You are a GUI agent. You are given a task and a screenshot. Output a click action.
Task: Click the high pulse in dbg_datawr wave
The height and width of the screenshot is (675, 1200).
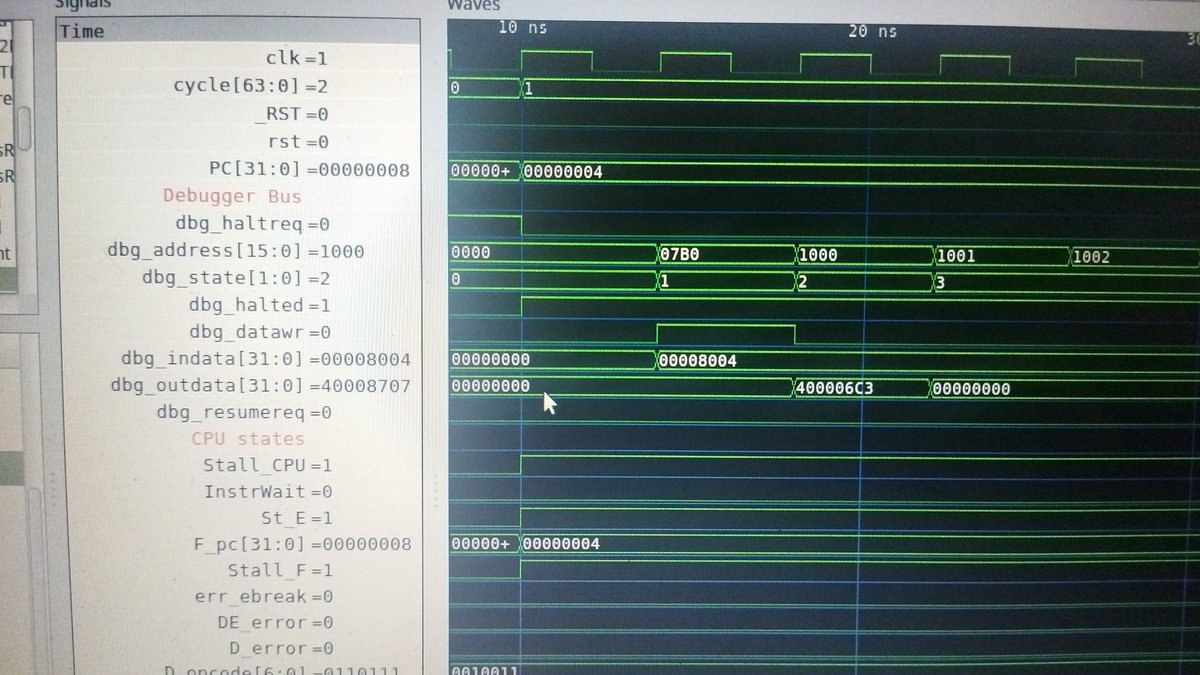point(725,334)
